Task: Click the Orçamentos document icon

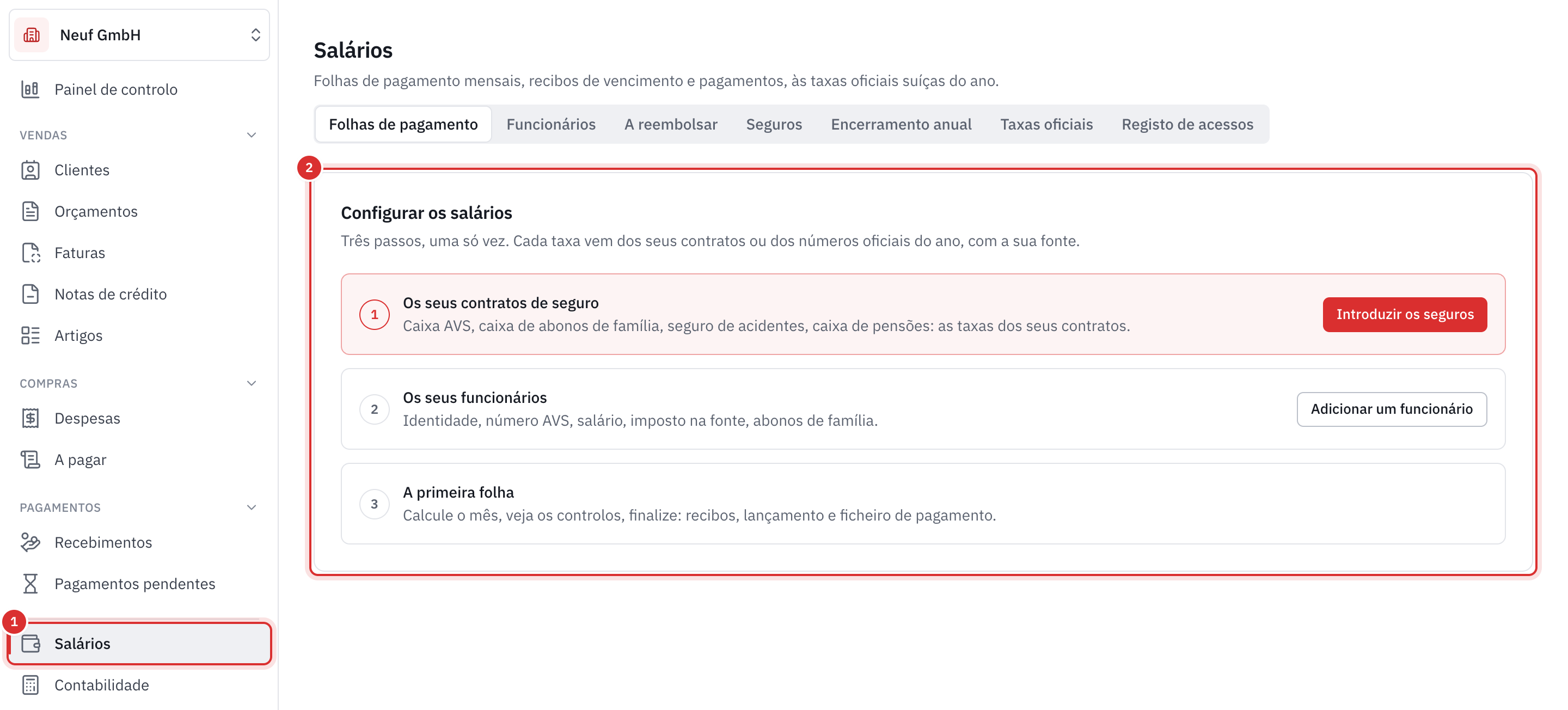Action: click(30, 211)
